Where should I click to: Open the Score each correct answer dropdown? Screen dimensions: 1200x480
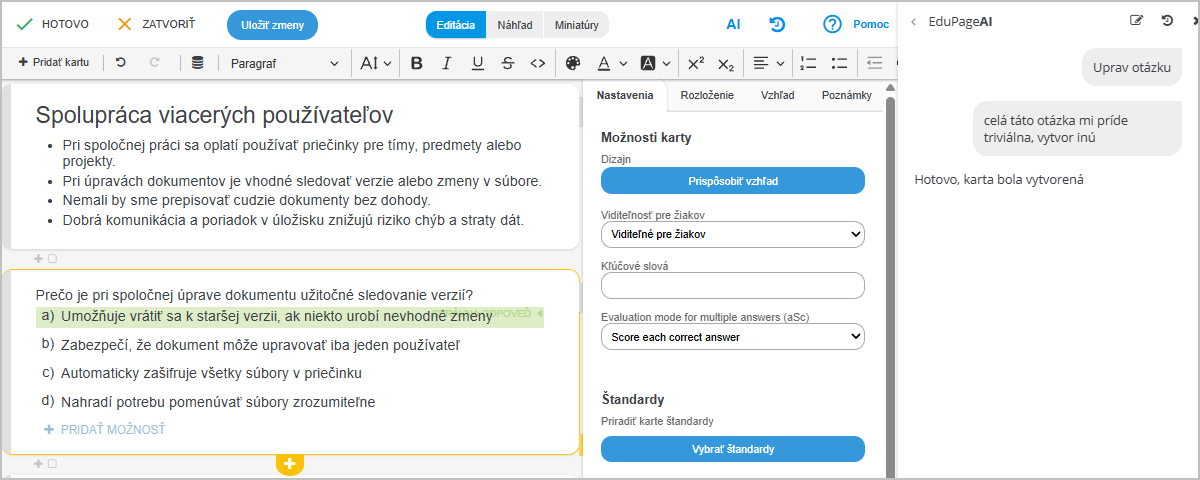pos(732,337)
